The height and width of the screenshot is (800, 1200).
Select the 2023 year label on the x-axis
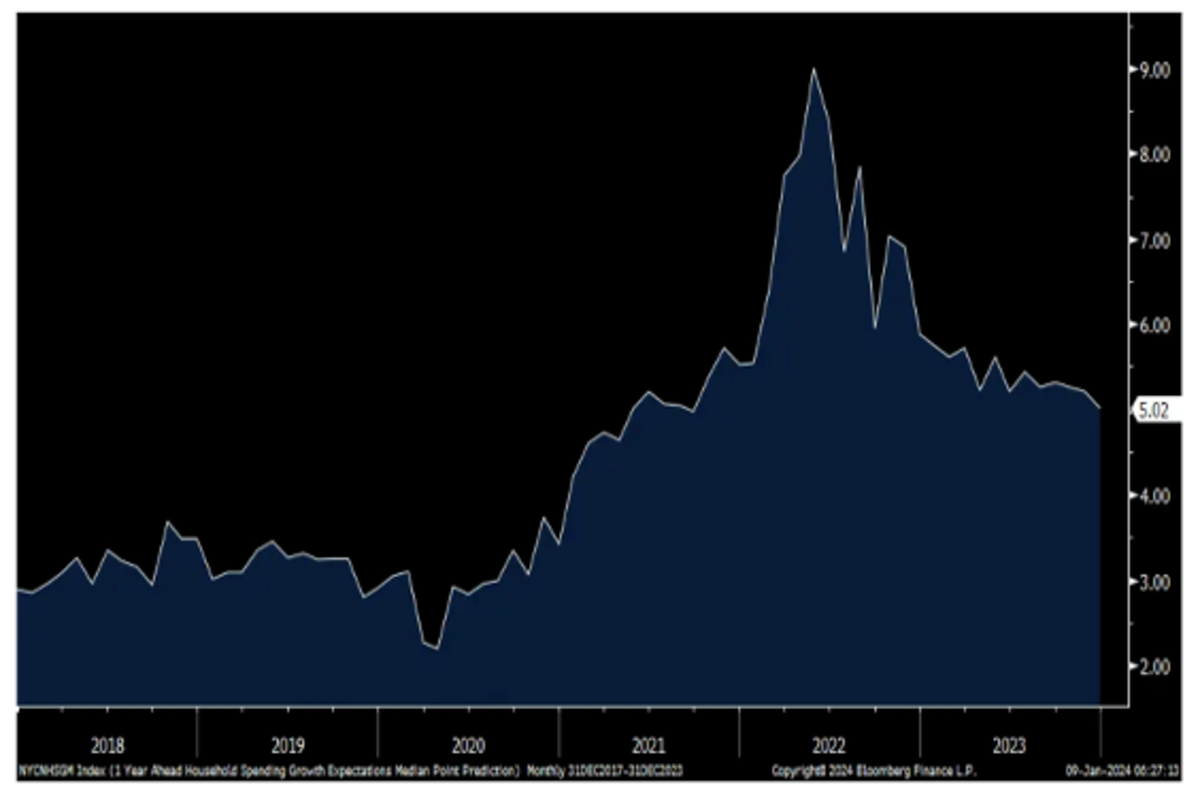click(1009, 745)
